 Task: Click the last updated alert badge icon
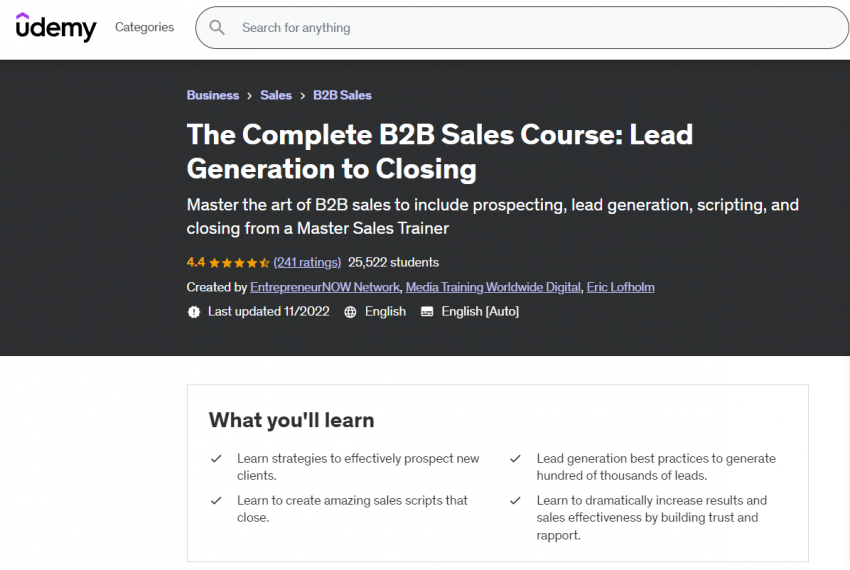[194, 312]
